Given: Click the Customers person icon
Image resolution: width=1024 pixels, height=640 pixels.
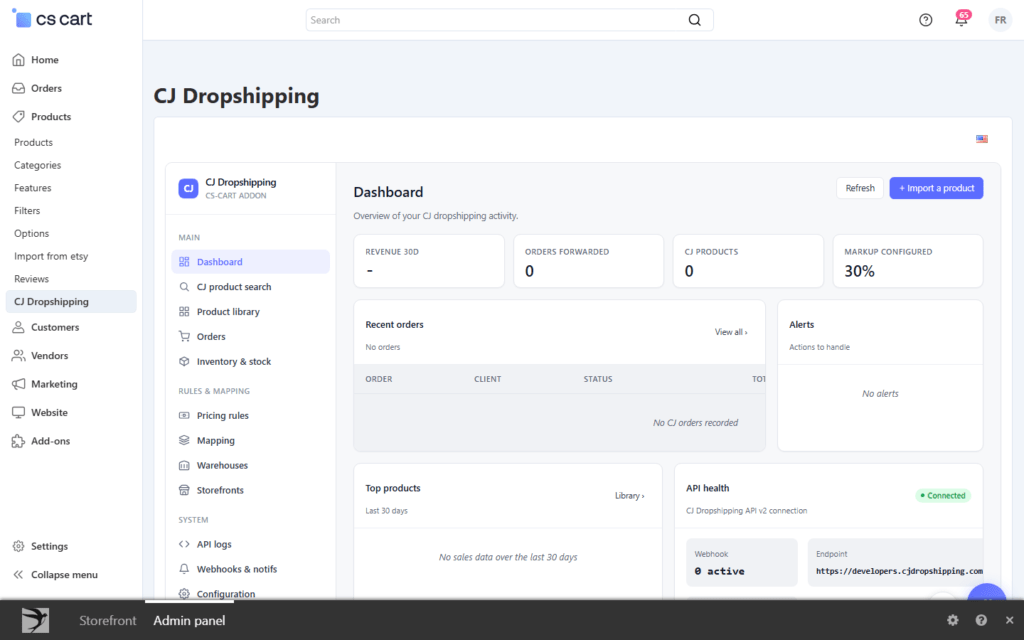Looking at the screenshot, I should 18,327.
